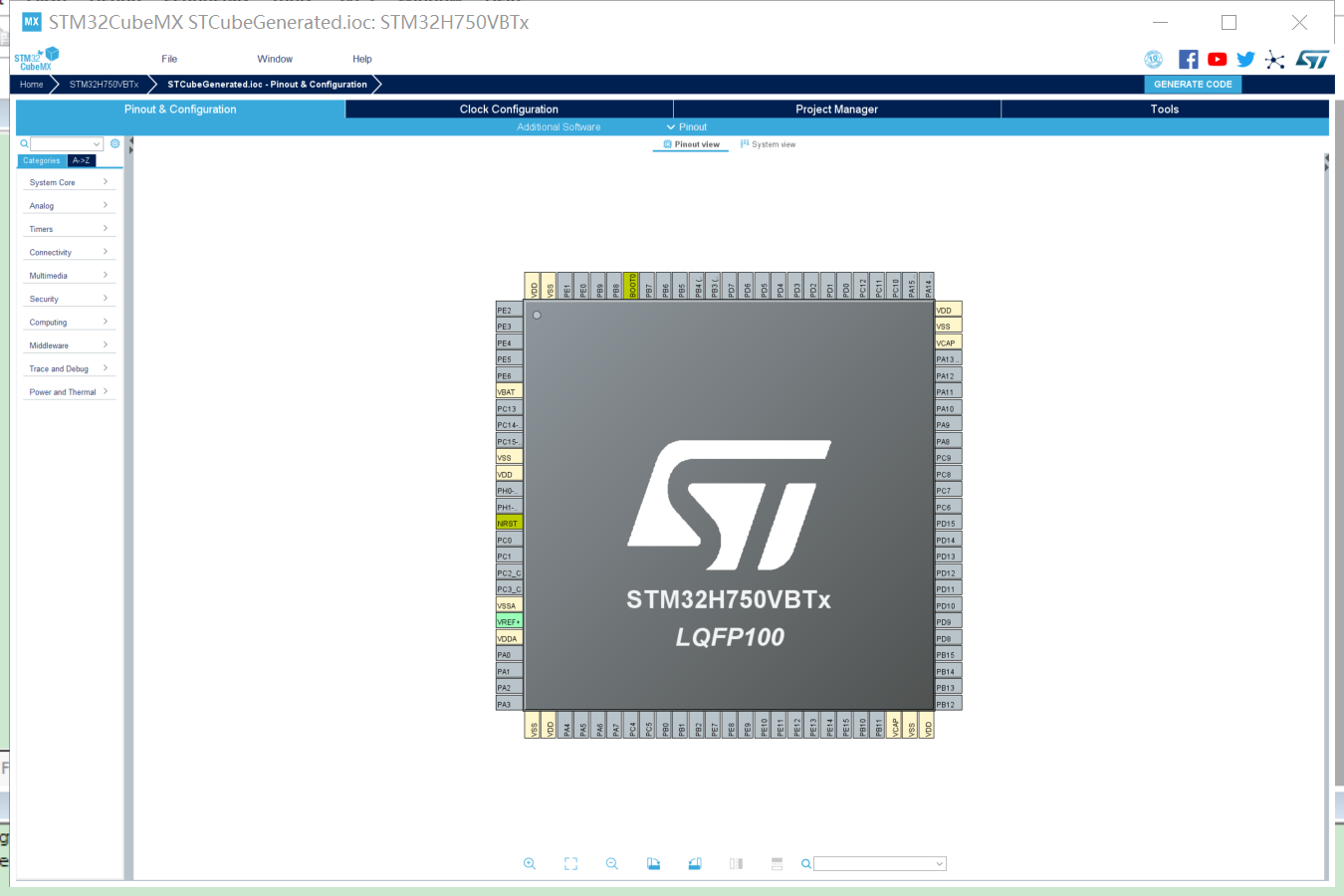Open the STM32CubeMX Facebook page icon
This screenshot has width=1344, height=896.
pos(1188,59)
